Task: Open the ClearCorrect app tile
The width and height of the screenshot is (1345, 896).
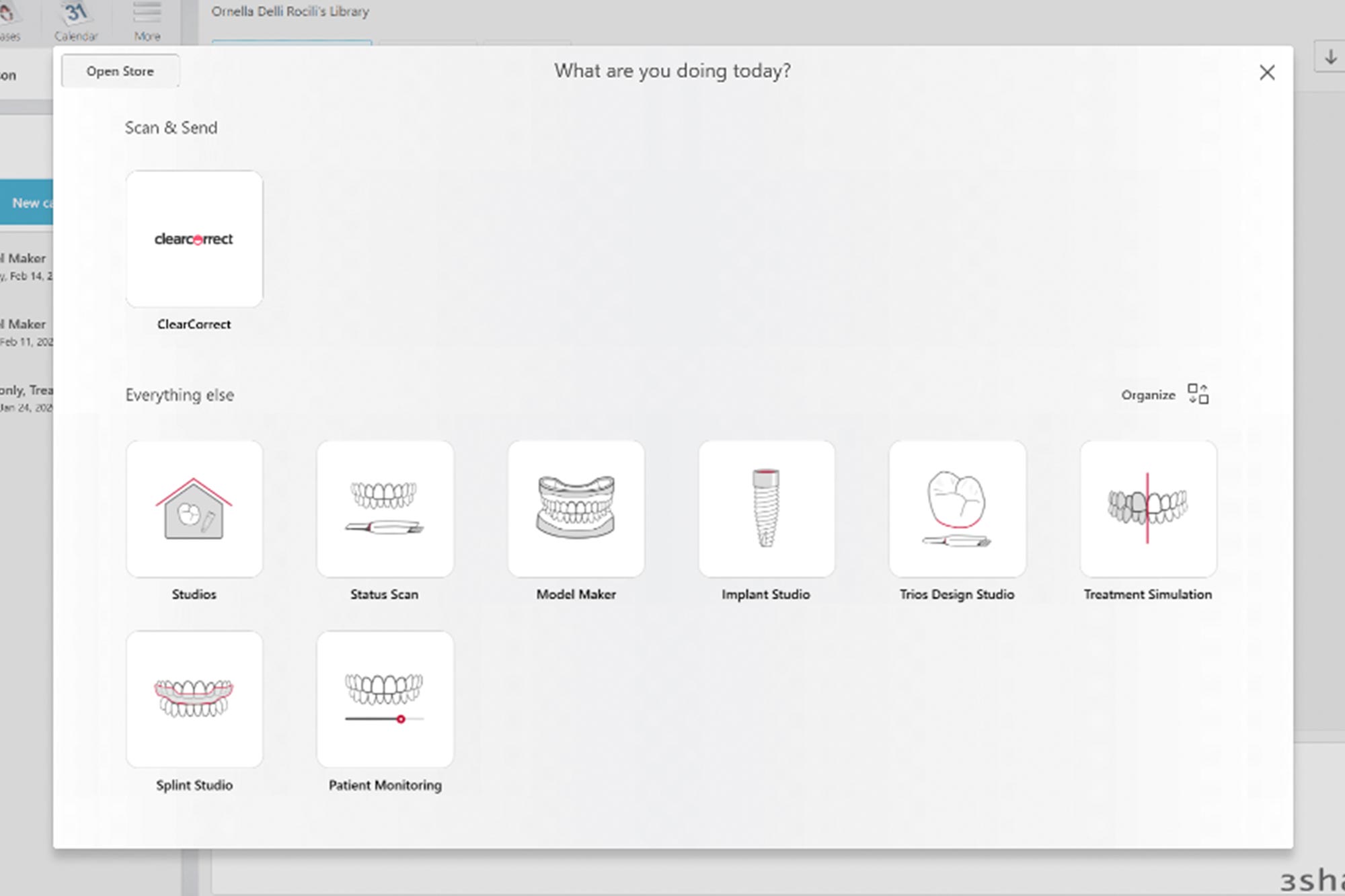Action: (194, 239)
